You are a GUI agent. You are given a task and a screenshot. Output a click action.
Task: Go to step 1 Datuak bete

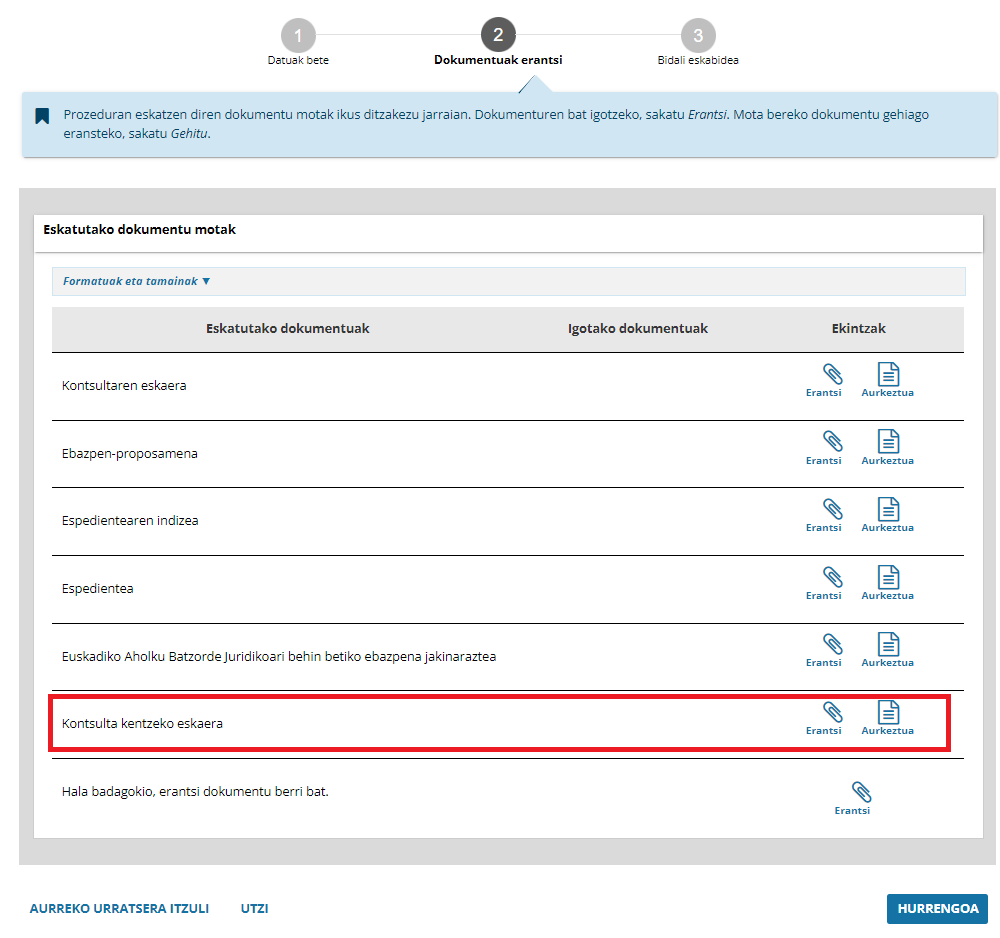[298, 37]
